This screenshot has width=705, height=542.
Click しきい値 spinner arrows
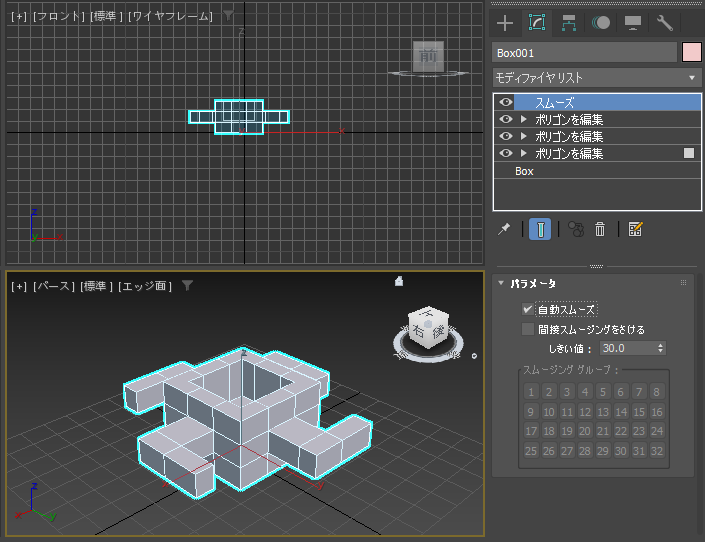coord(660,348)
